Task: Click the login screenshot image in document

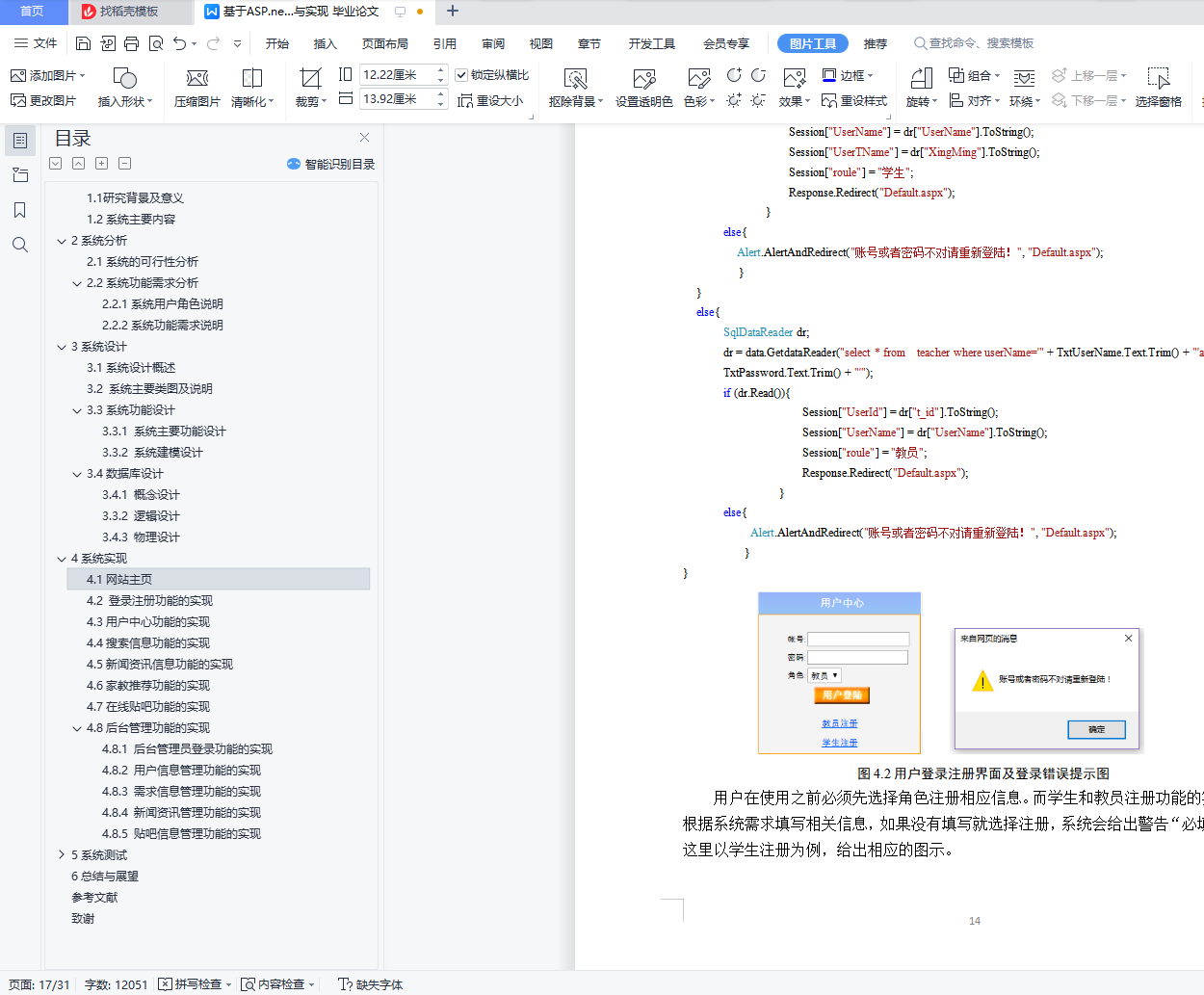Action: pyautogui.click(x=839, y=672)
